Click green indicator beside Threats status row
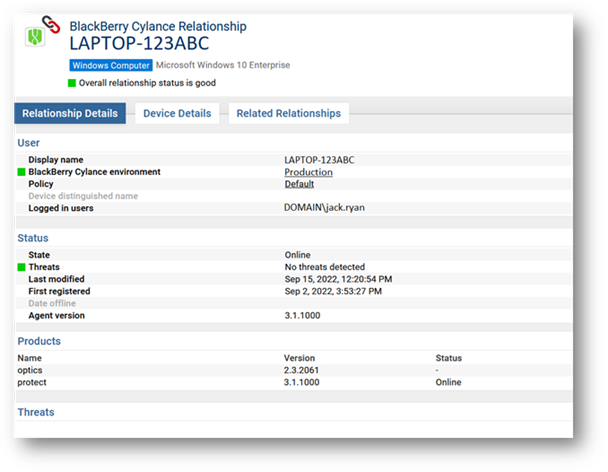 tap(21, 267)
